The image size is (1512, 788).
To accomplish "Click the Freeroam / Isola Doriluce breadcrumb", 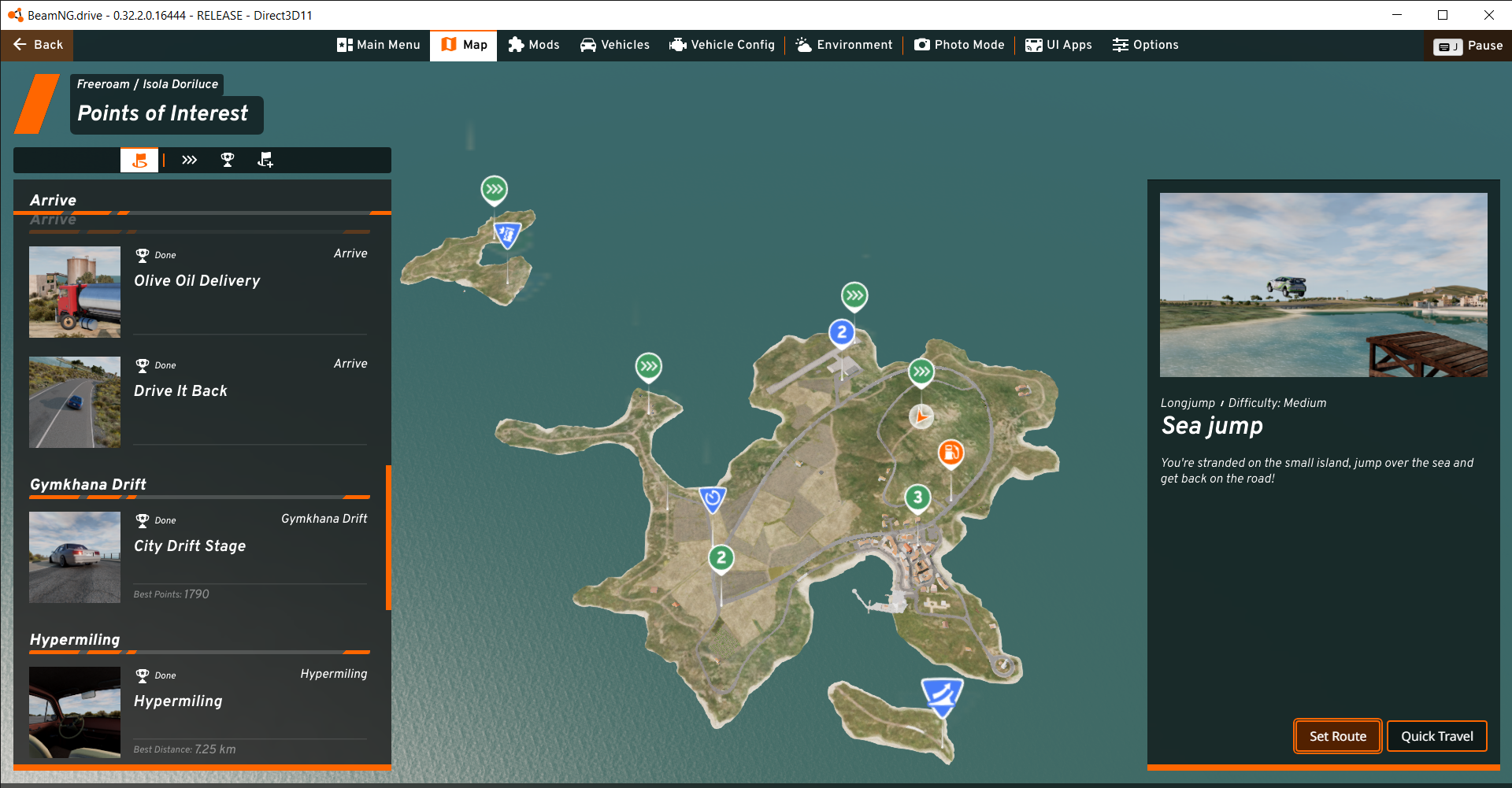I will tap(147, 84).
